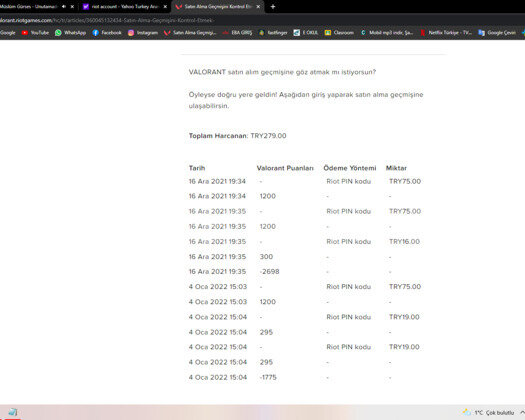This screenshot has width=525, height=420.
Task: Open the Satın Alma Geçmişi bookmark
Action: coord(190,32)
